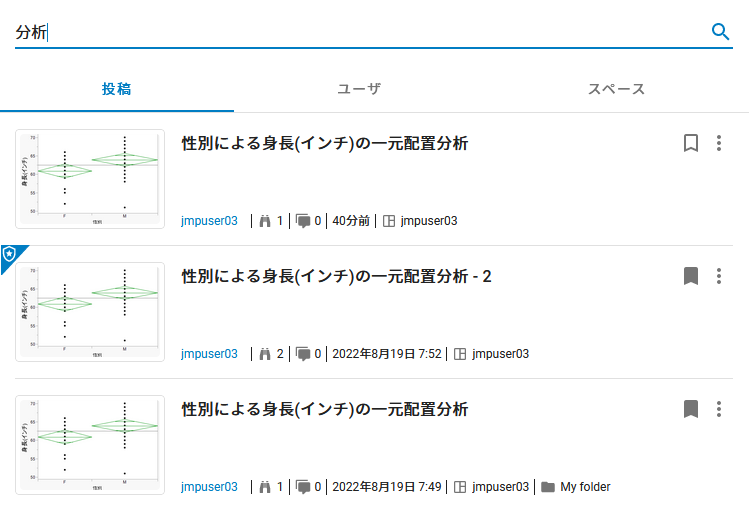
Task: Switch to the スペース tab
Action: point(616,89)
